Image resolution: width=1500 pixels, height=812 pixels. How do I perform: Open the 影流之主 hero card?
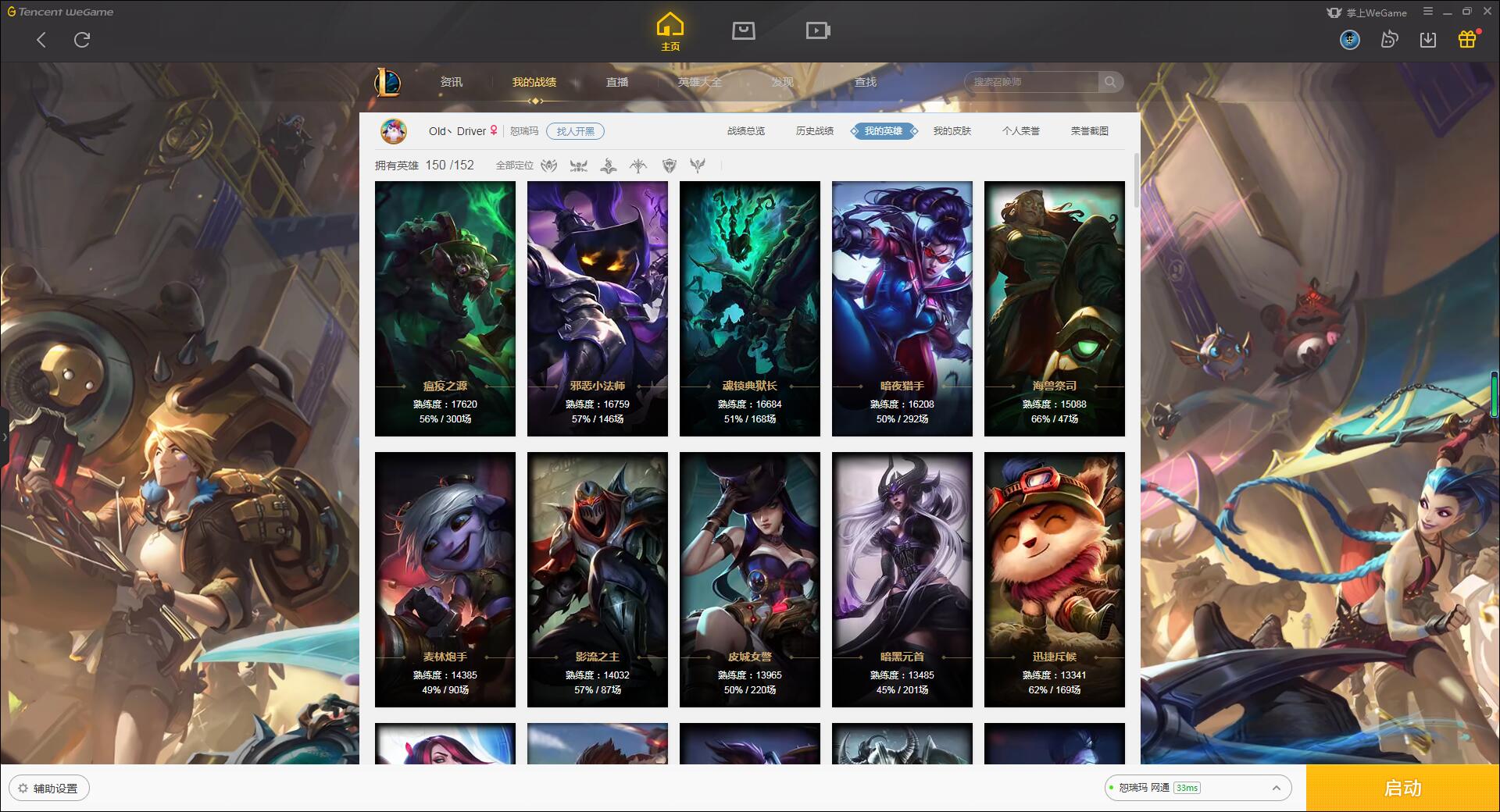(x=598, y=579)
